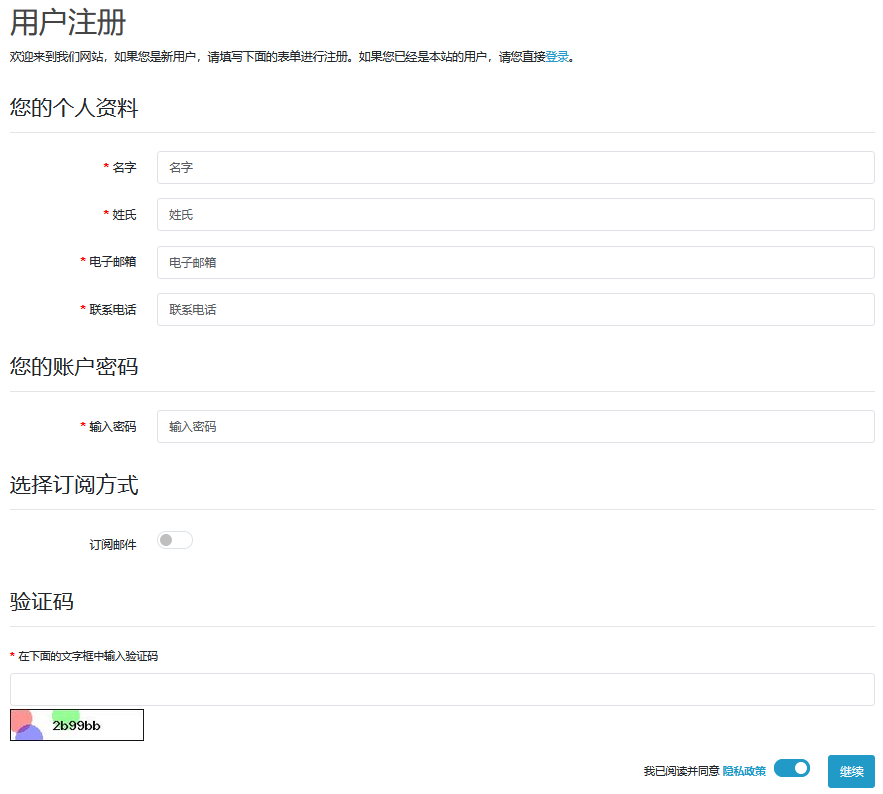Click the 登录 login link
This screenshot has width=883, height=794.
pyautogui.click(x=557, y=57)
